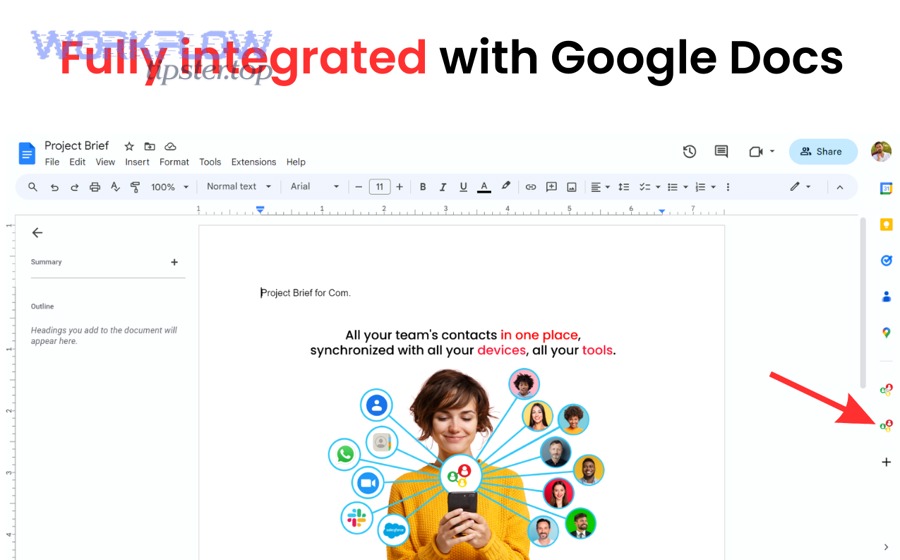Toggle bold formatting
900x560 pixels.
point(423,187)
